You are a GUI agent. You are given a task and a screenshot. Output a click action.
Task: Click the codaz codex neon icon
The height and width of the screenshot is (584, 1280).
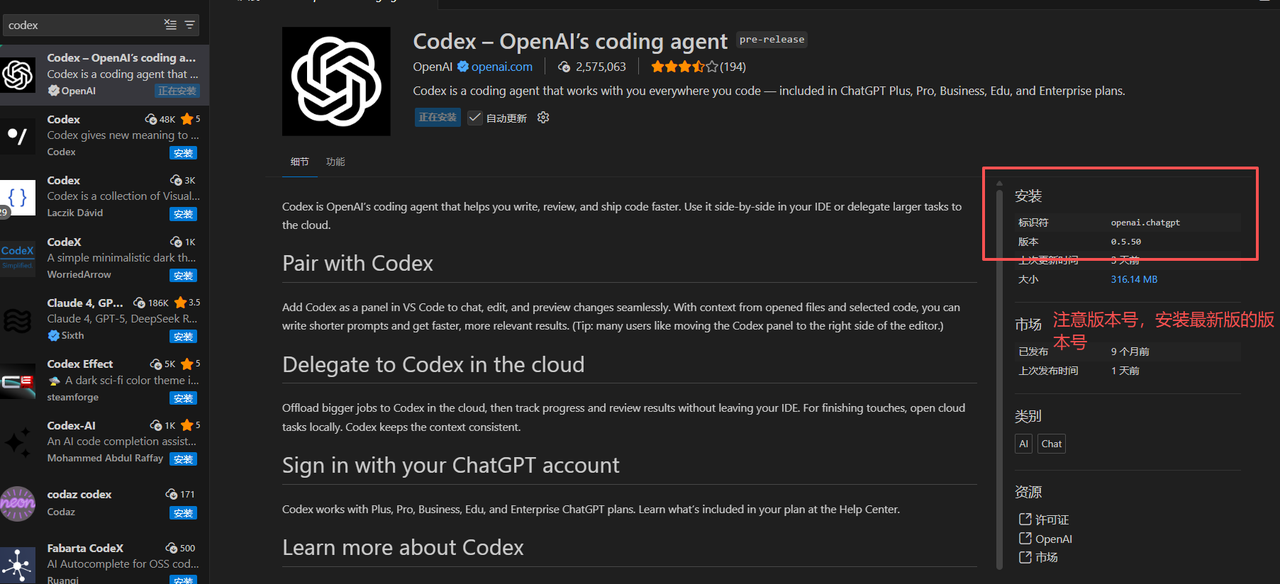(x=18, y=504)
